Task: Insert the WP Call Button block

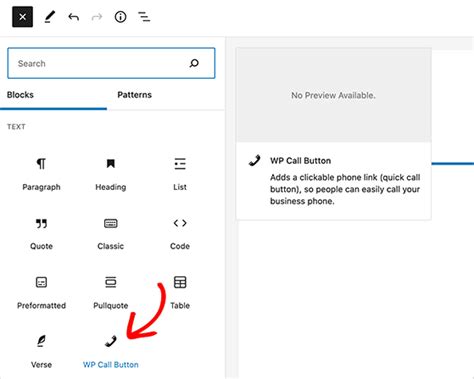Action: (111, 352)
